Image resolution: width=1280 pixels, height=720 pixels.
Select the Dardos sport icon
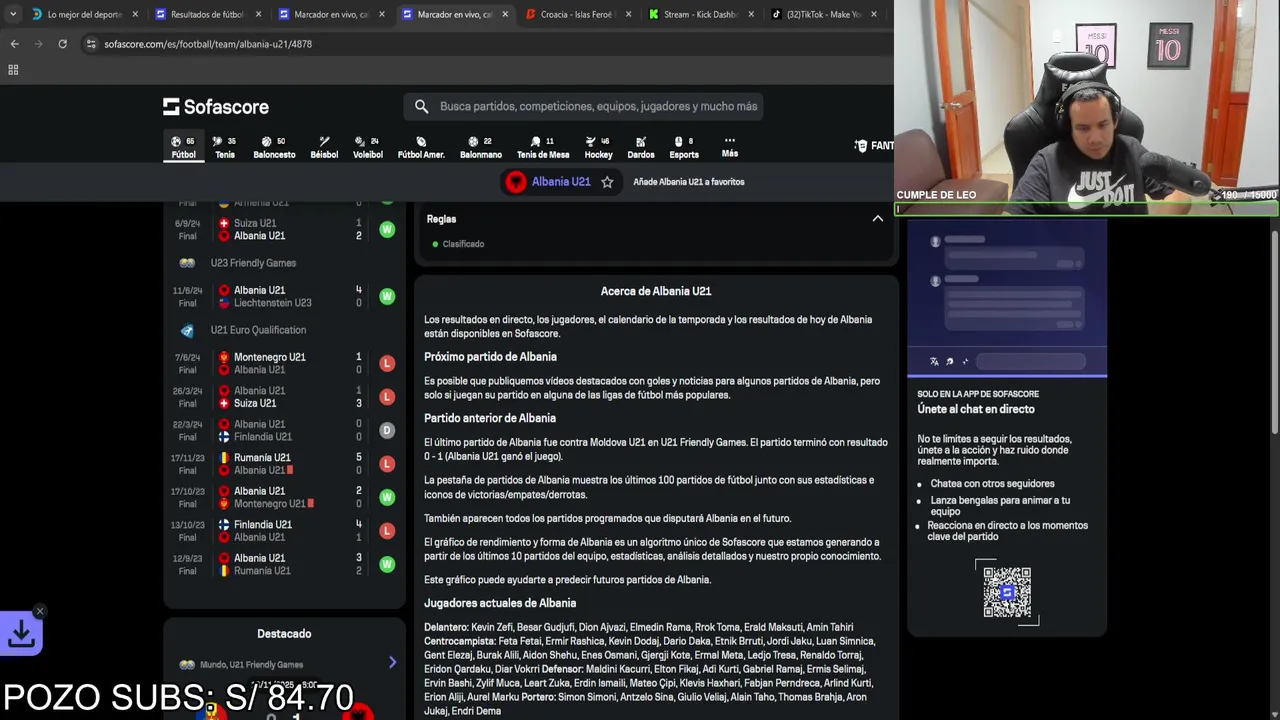(641, 147)
